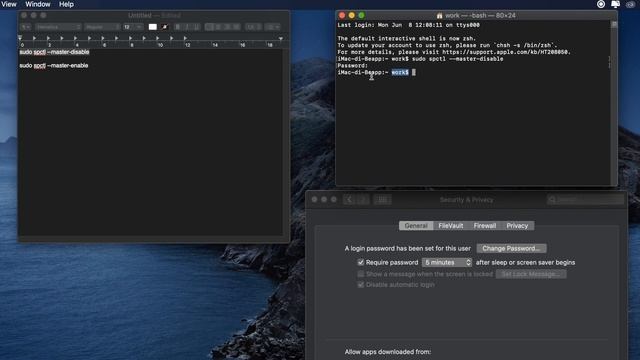
Task: Click the 'Password:' line in Terminal
Action: (x=353, y=65)
